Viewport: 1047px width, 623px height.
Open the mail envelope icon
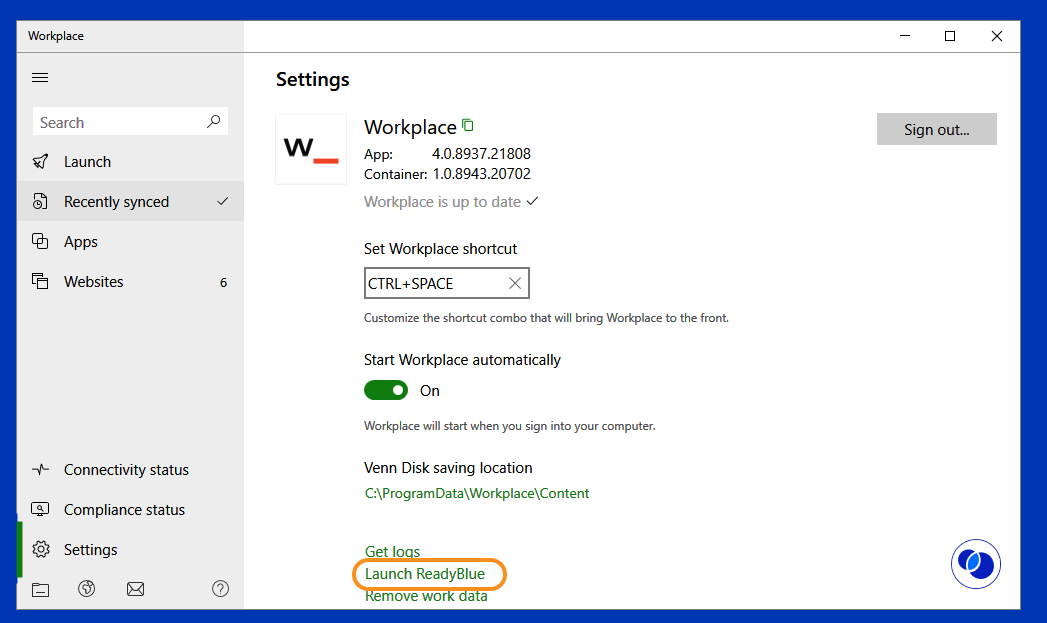[136, 589]
